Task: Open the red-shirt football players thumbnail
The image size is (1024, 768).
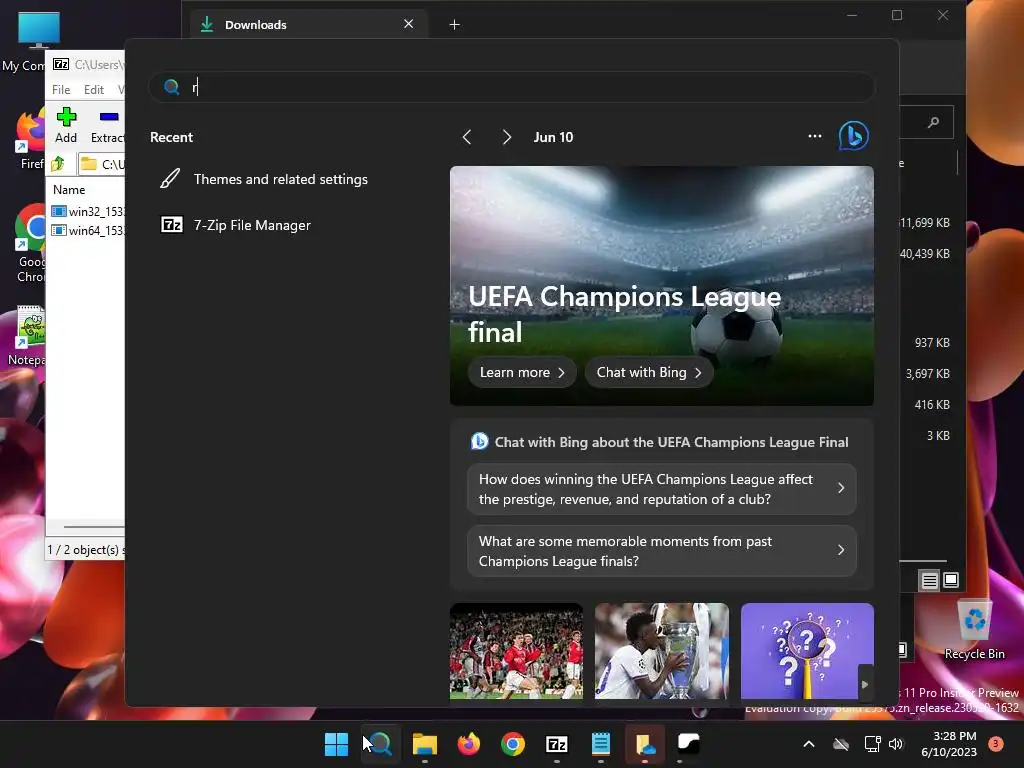Action: pos(517,651)
